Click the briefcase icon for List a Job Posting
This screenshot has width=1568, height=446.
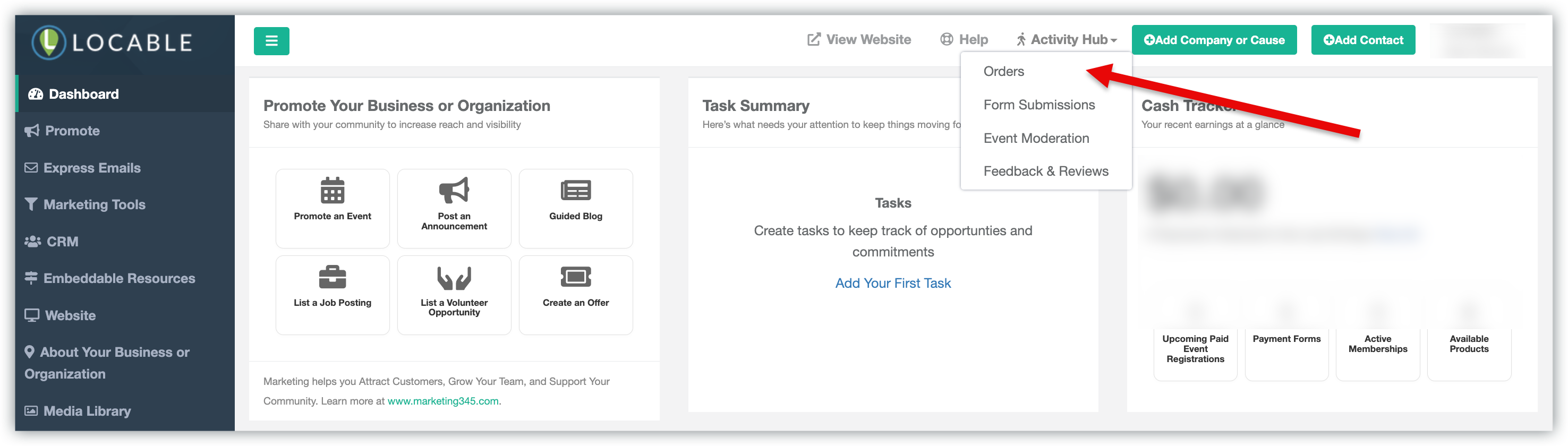[333, 278]
